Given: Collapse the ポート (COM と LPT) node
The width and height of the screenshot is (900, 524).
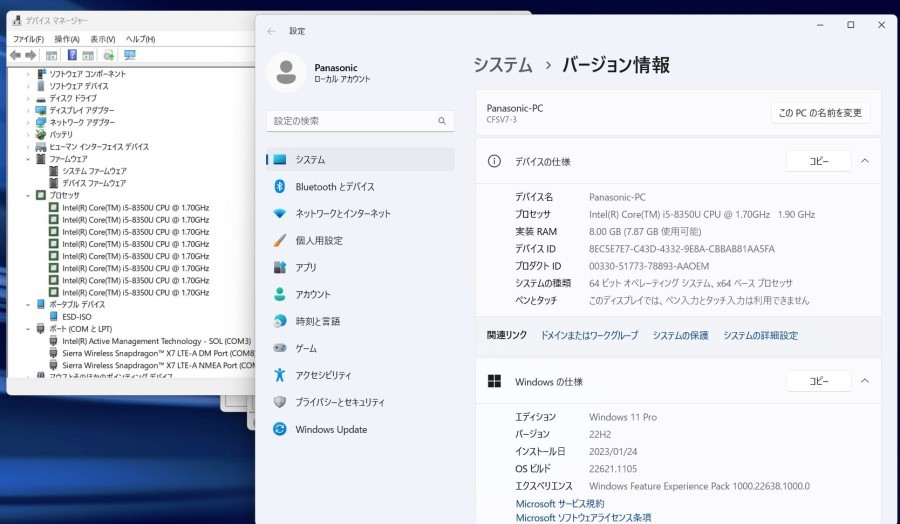Looking at the screenshot, I should (28, 329).
